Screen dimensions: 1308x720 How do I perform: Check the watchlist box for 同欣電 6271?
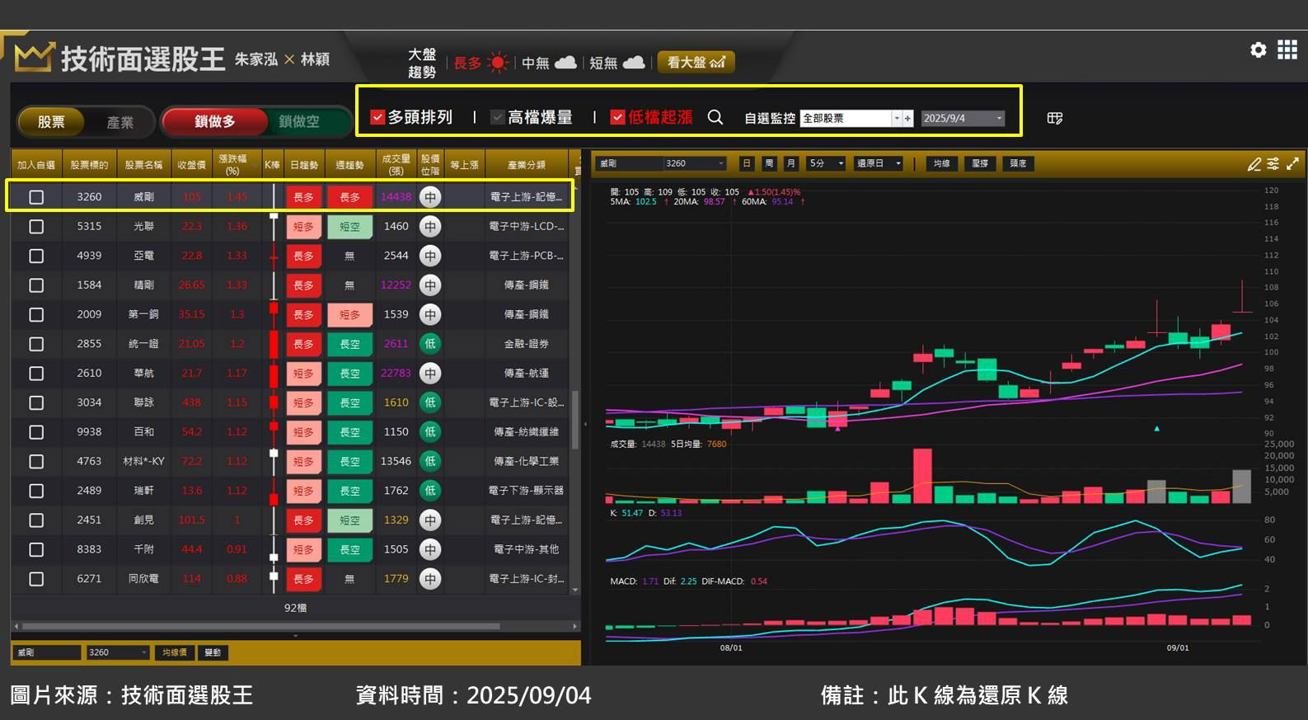[x=36, y=579]
